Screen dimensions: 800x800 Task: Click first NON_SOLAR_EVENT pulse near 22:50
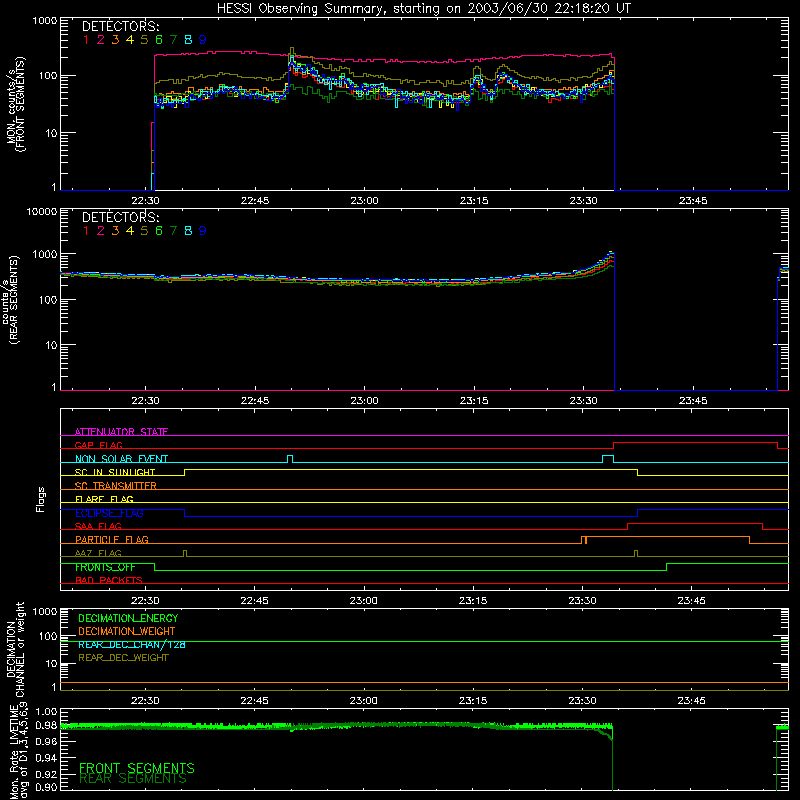pyautogui.click(x=290, y=459)
